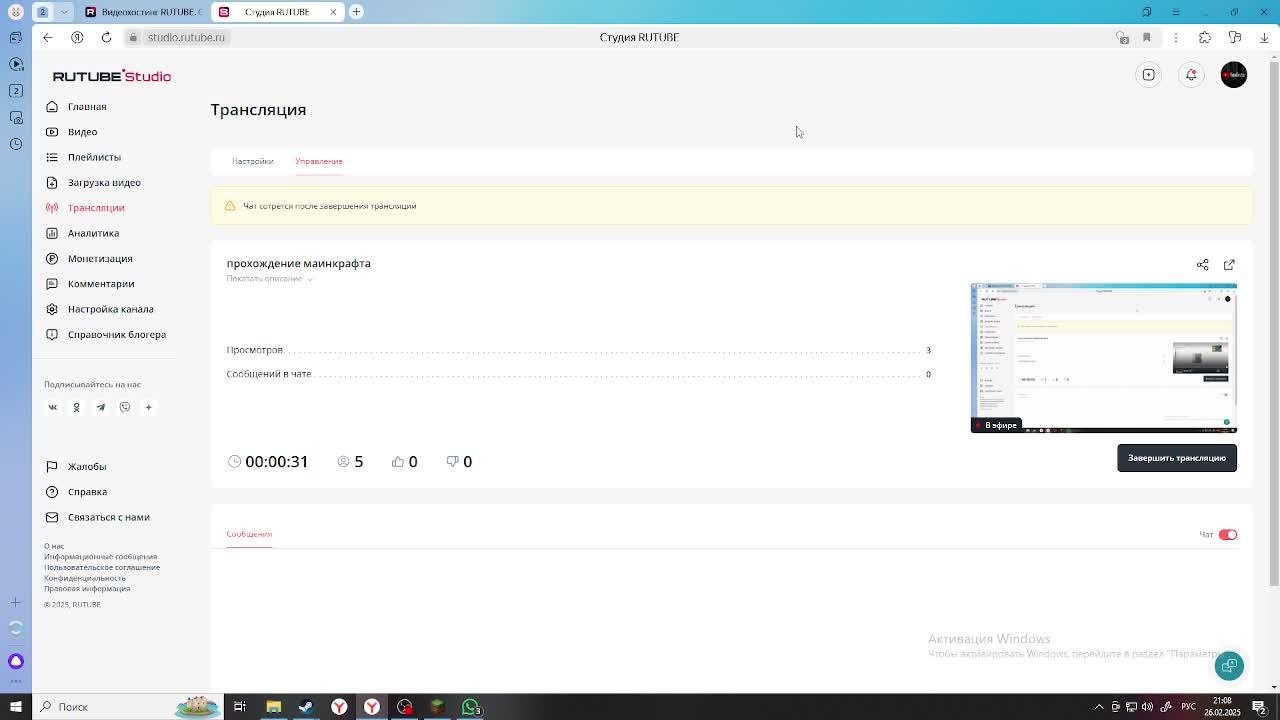Open the Telegram social link icon
This screenshot has width=1280, height=720.
(x=100, y=407)
